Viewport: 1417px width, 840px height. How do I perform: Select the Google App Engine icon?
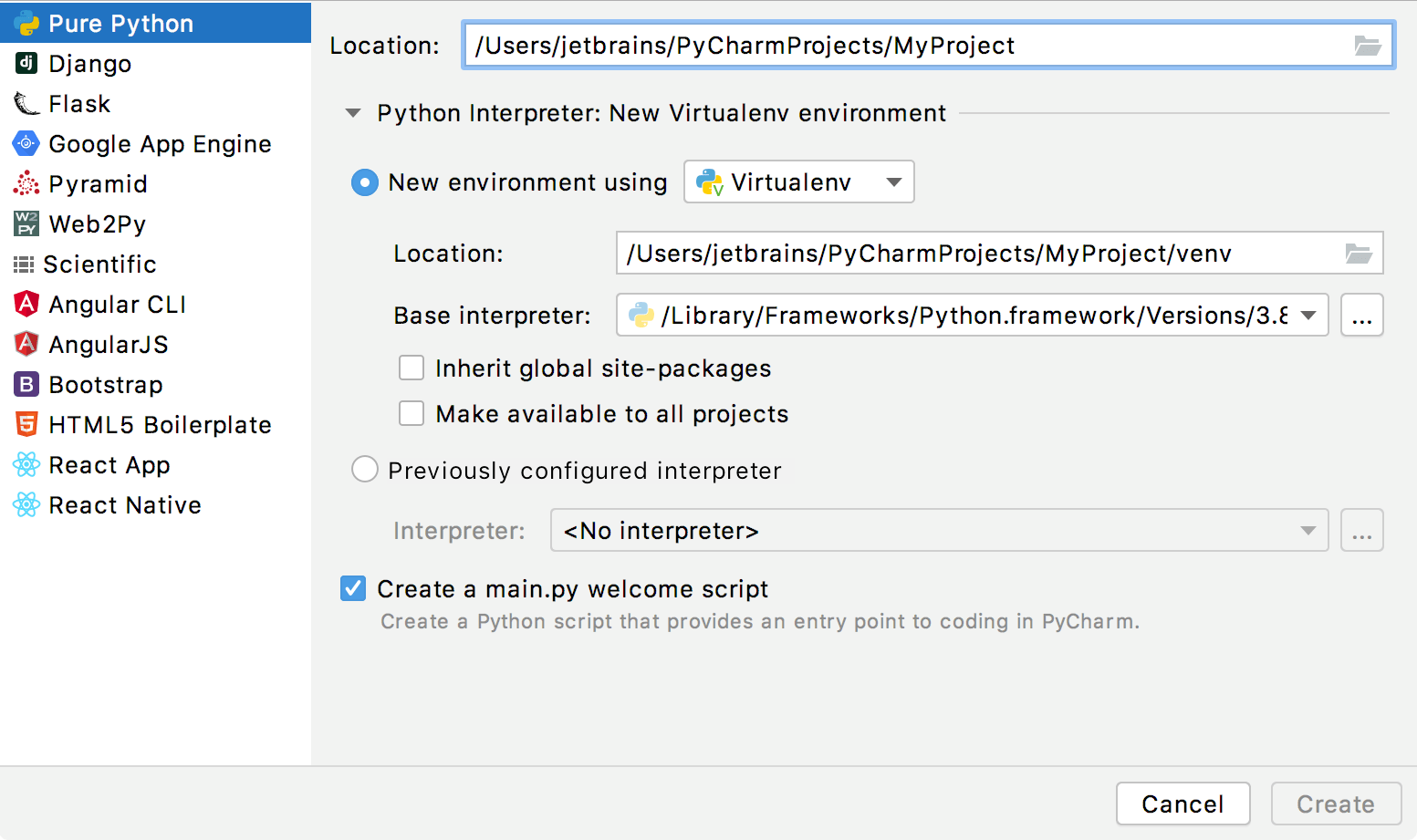coord(25,143)
